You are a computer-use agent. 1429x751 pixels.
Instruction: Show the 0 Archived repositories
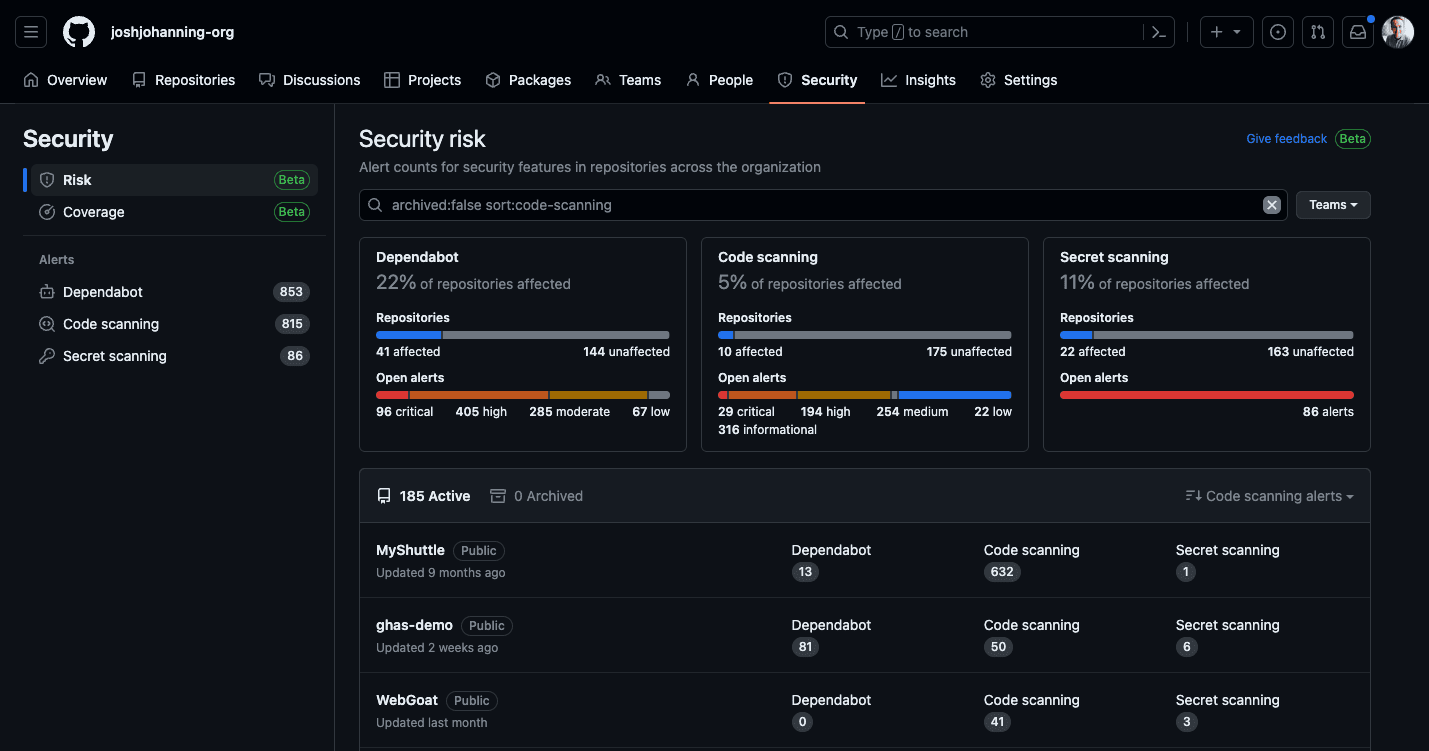pyautogui.click(x=536, y=496)
